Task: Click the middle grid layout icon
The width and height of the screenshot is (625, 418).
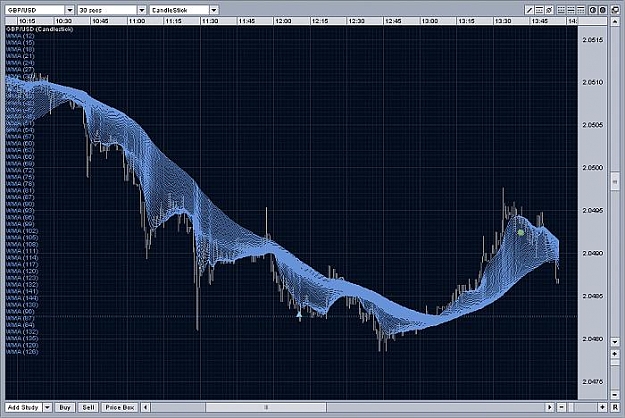Action: (x=571, y=10)
